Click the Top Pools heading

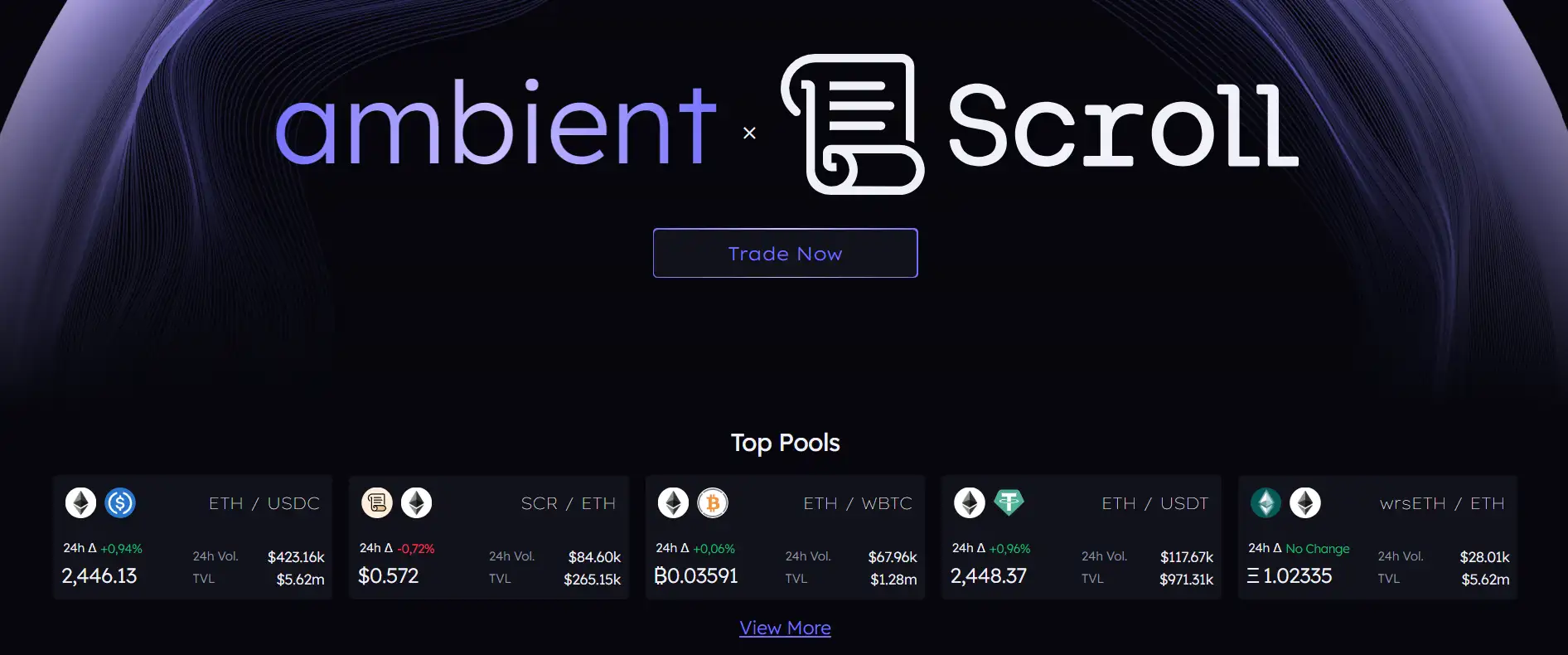point(785,443)
